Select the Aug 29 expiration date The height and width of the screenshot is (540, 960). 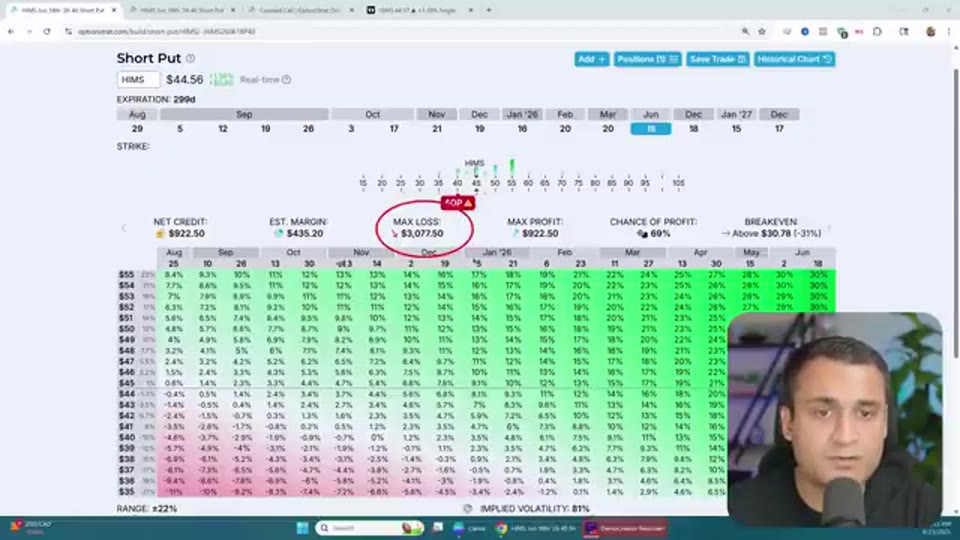(x=137, y=129)
